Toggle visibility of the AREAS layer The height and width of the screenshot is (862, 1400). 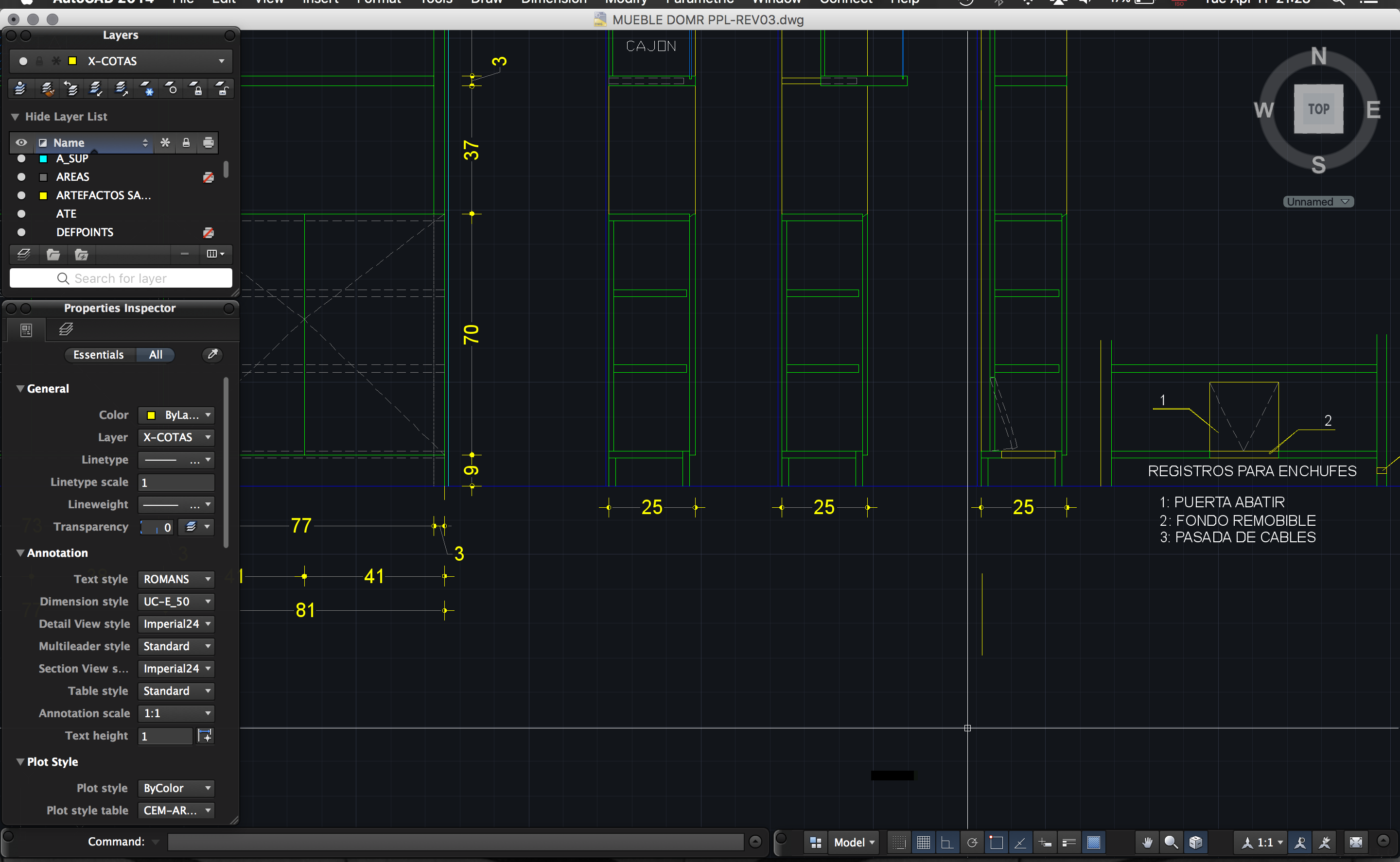click(22, 177)
